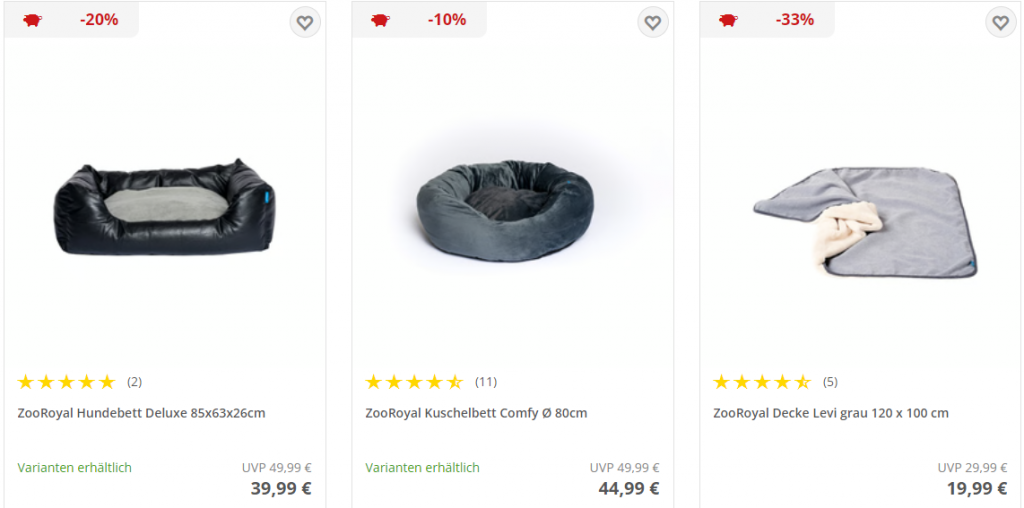The image size is (1024, 508).
Task: Favorite the Kuschelbett Comfy with heart icon
Action: coord(653,23)
